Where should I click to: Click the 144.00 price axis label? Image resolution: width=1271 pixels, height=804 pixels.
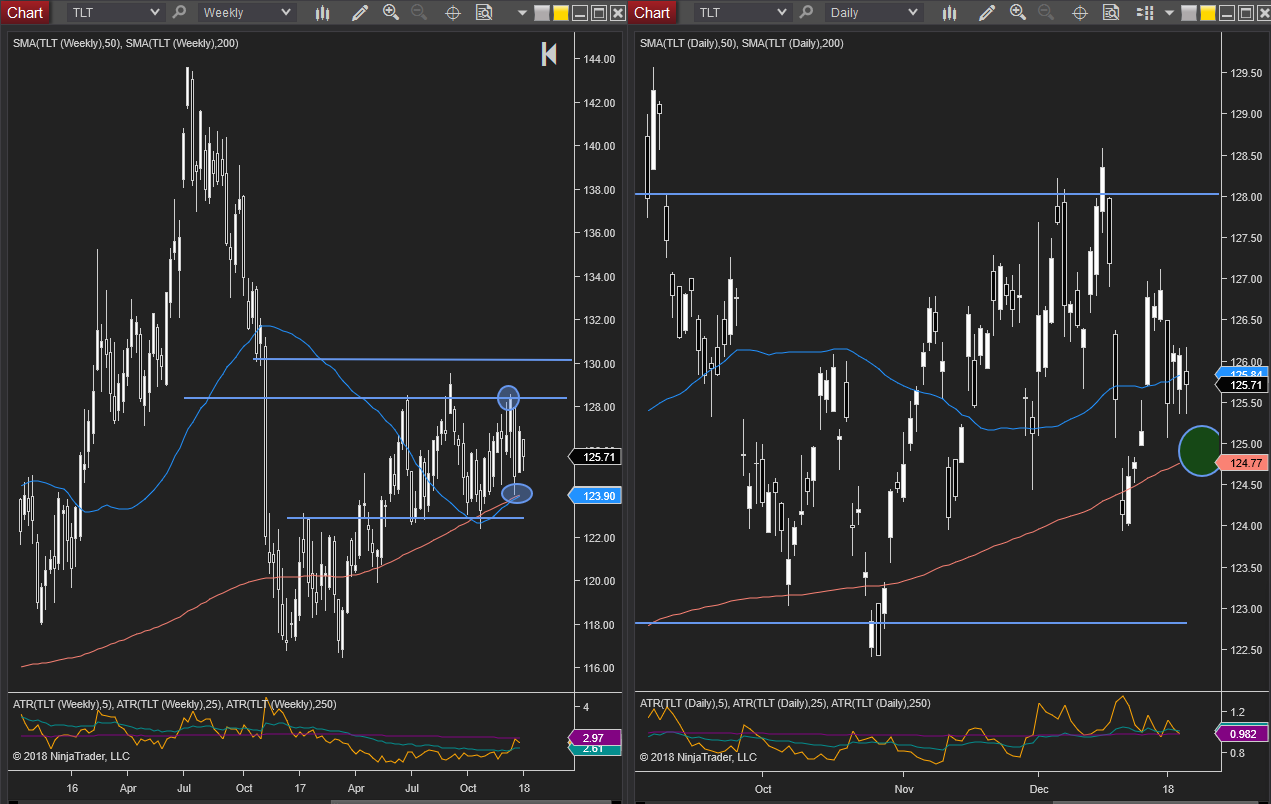597,59
